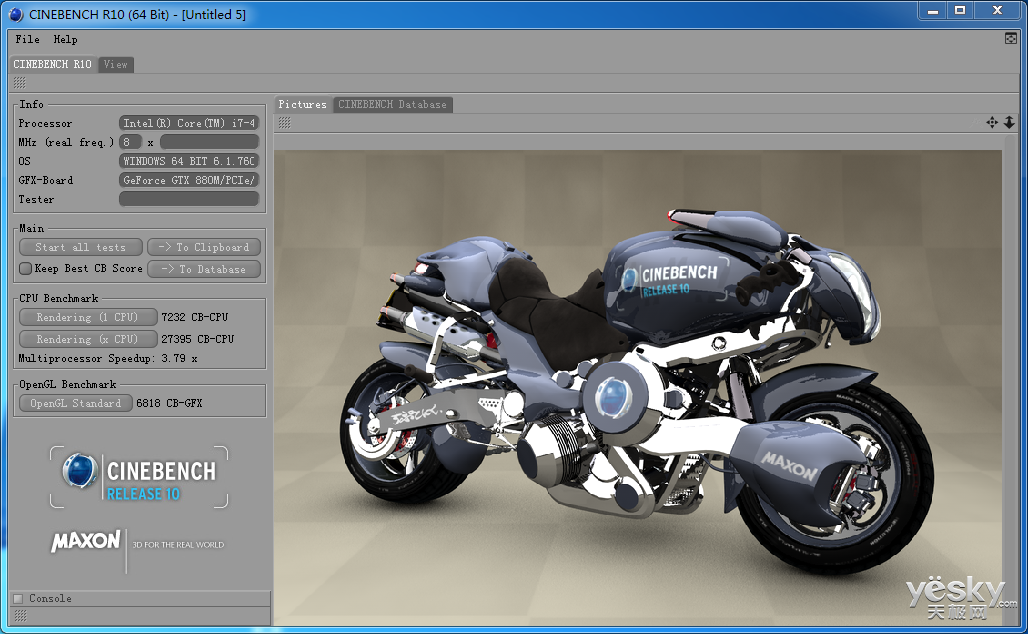Click the CINEBENCH app icon in title bar
This screenshot has width=1028, height=634.
(16, 13)
